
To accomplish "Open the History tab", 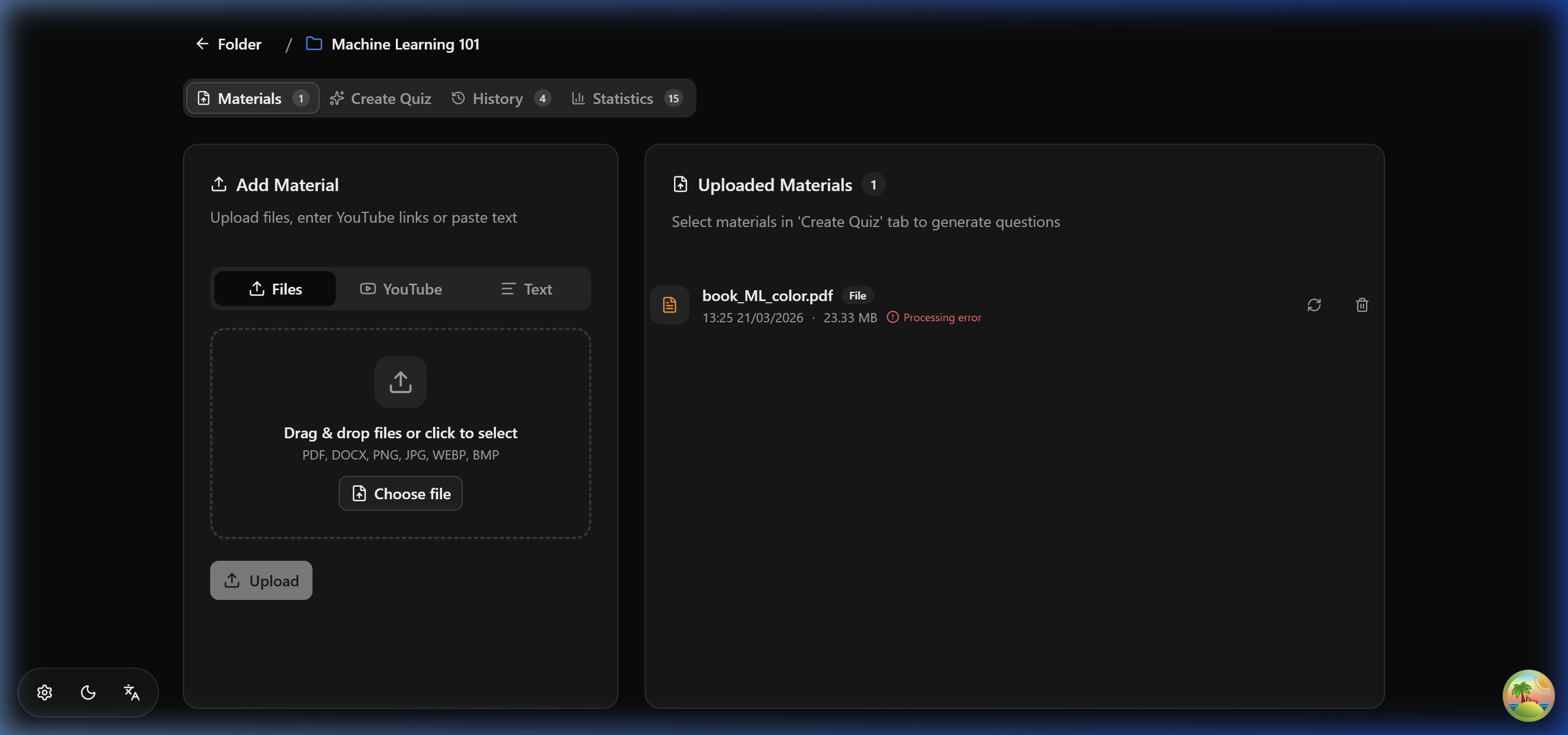I will pos(497,98).
